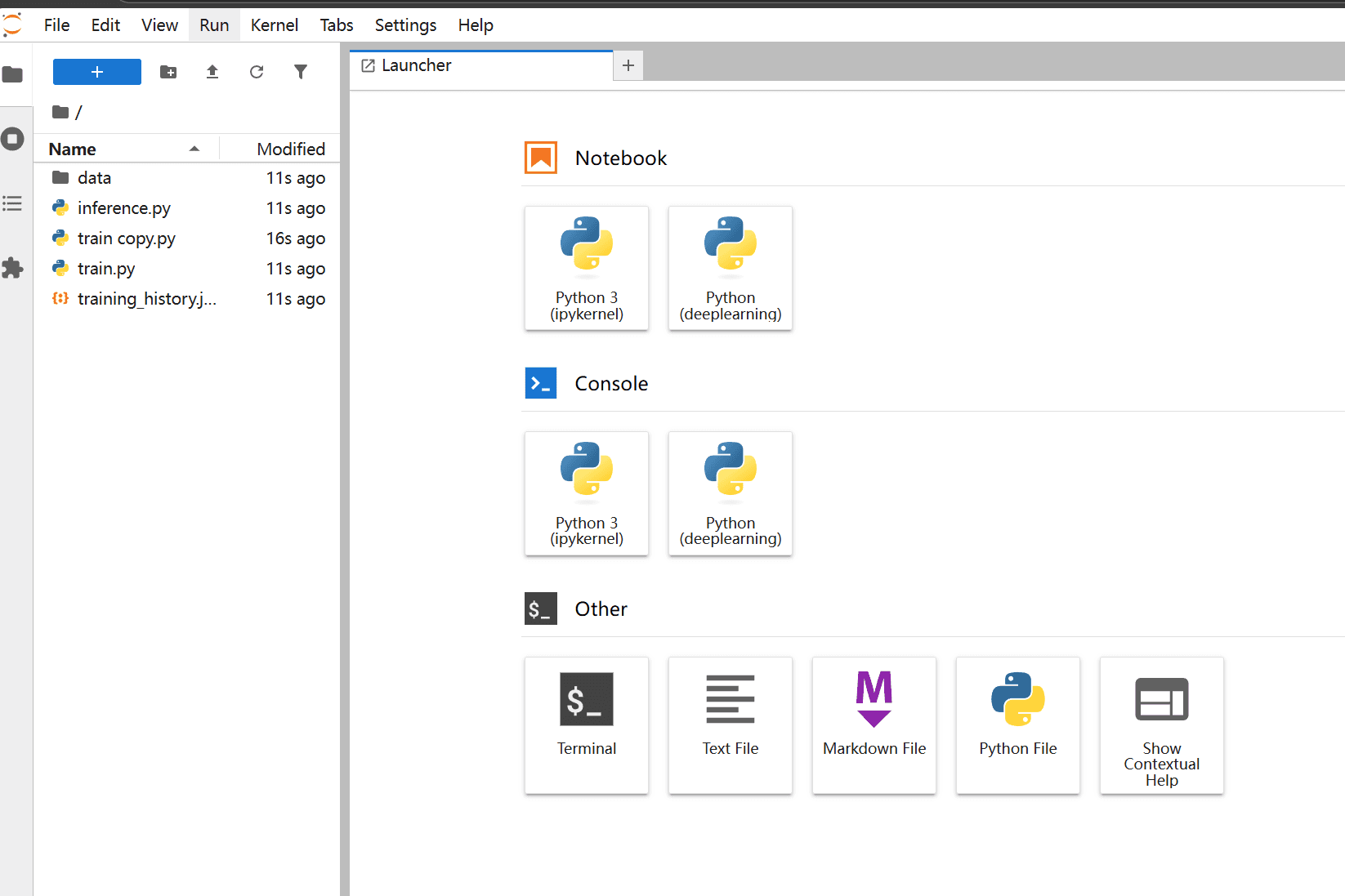Launch Python (deeplearning) notebook

(x=730, y=268)
